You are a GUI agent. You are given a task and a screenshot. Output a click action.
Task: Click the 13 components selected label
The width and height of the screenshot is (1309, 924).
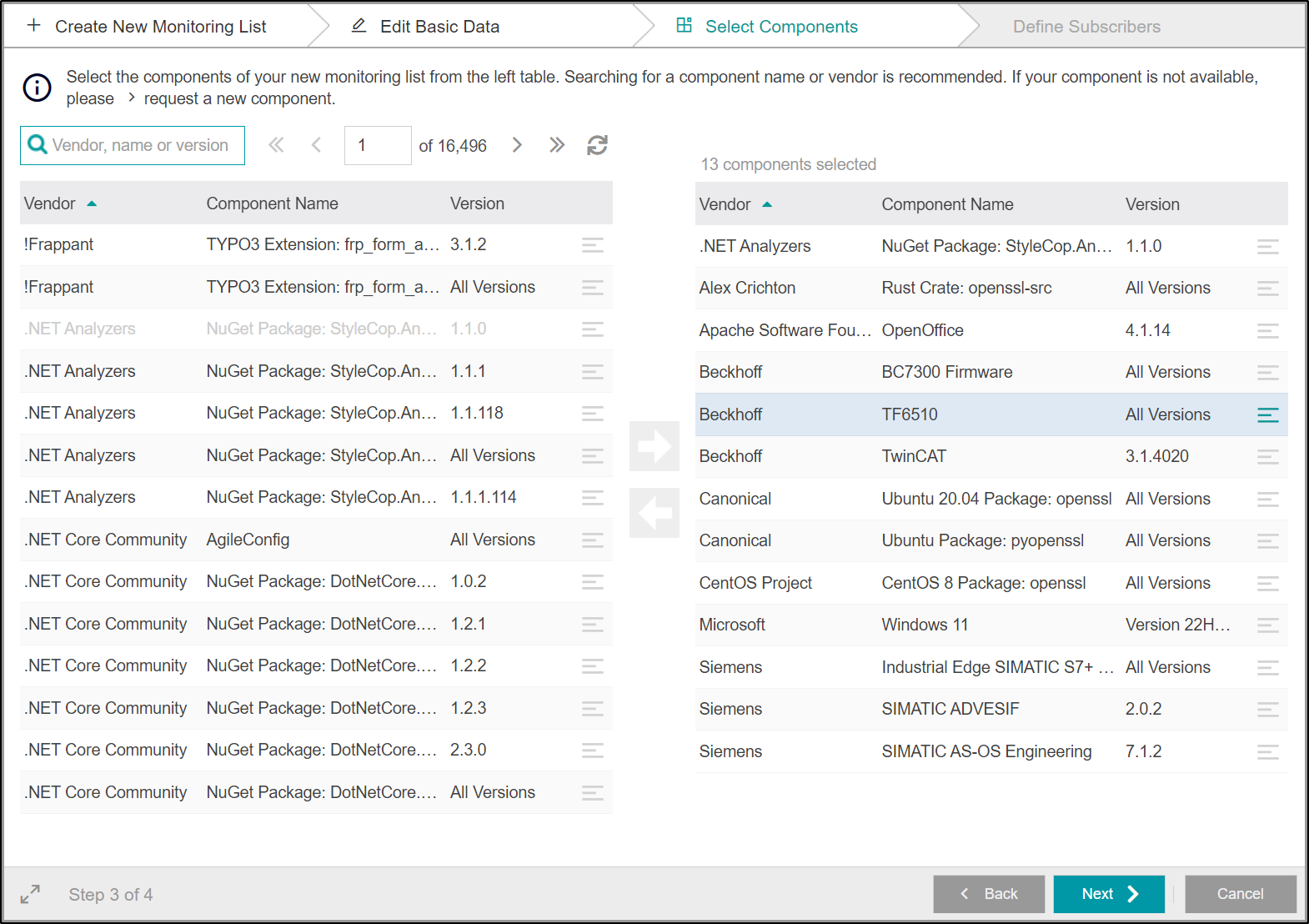788,164
